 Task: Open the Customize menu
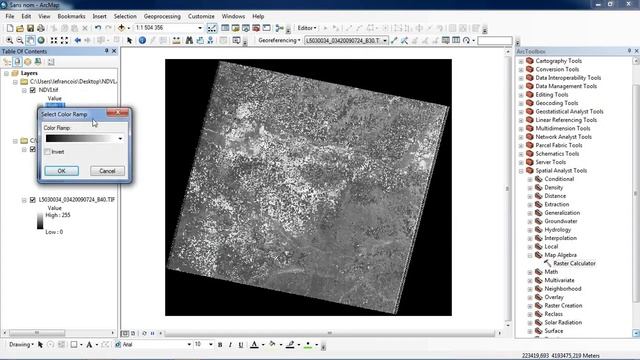point(201,16)
